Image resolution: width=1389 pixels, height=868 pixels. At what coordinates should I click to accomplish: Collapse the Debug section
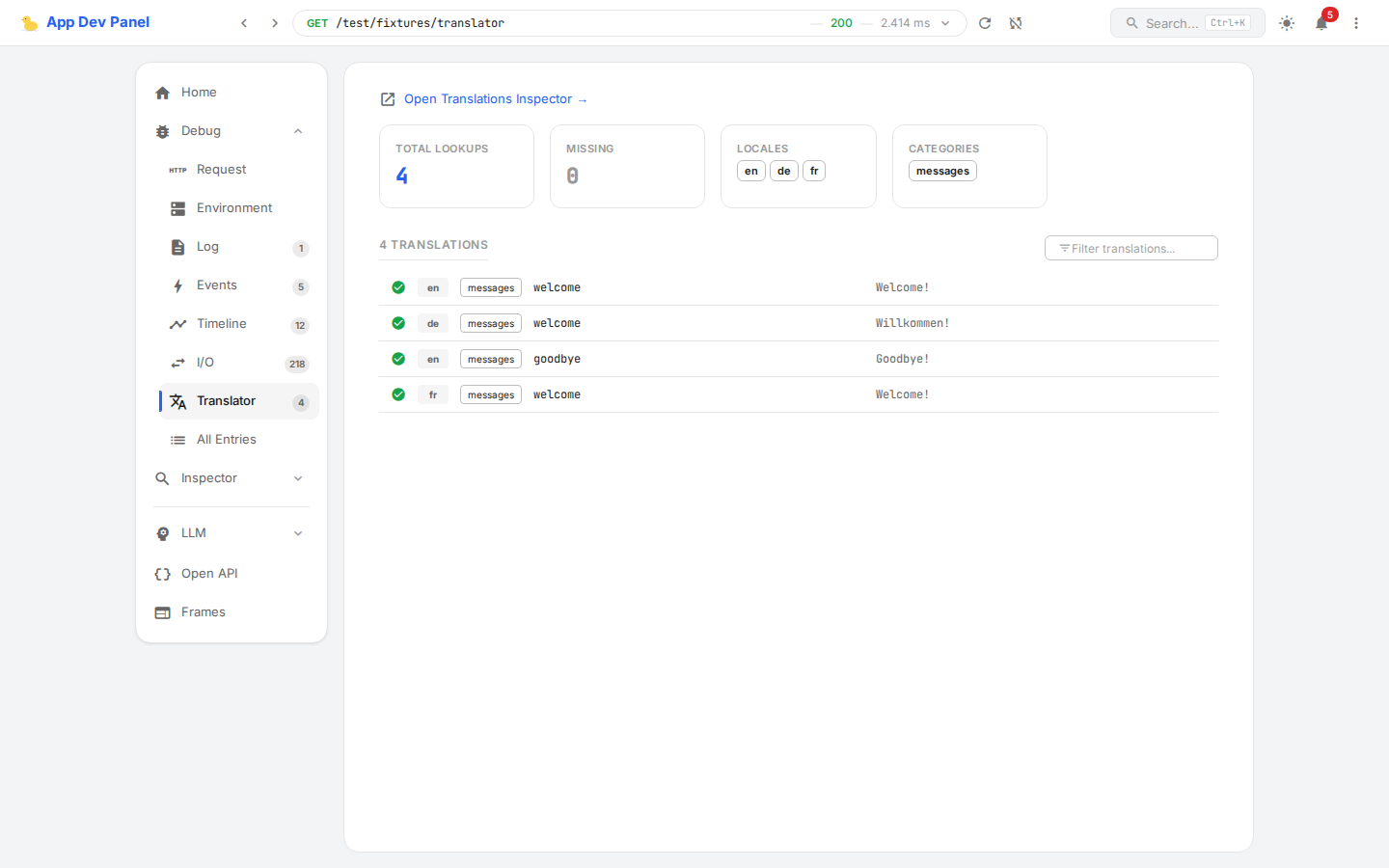click(x=298, y=131)
